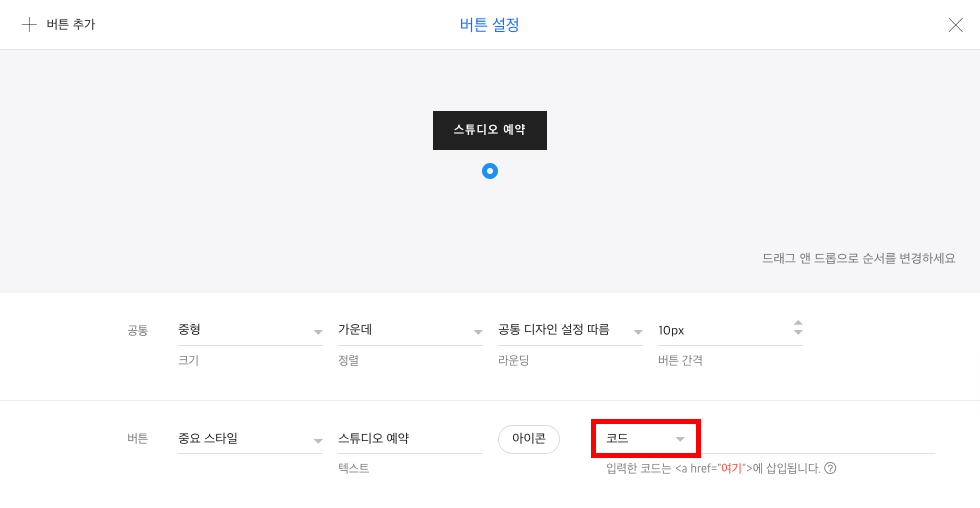980x508 pixels.
Task: Click the 스튜디오 예약 text input field
Action: point(410,439)
